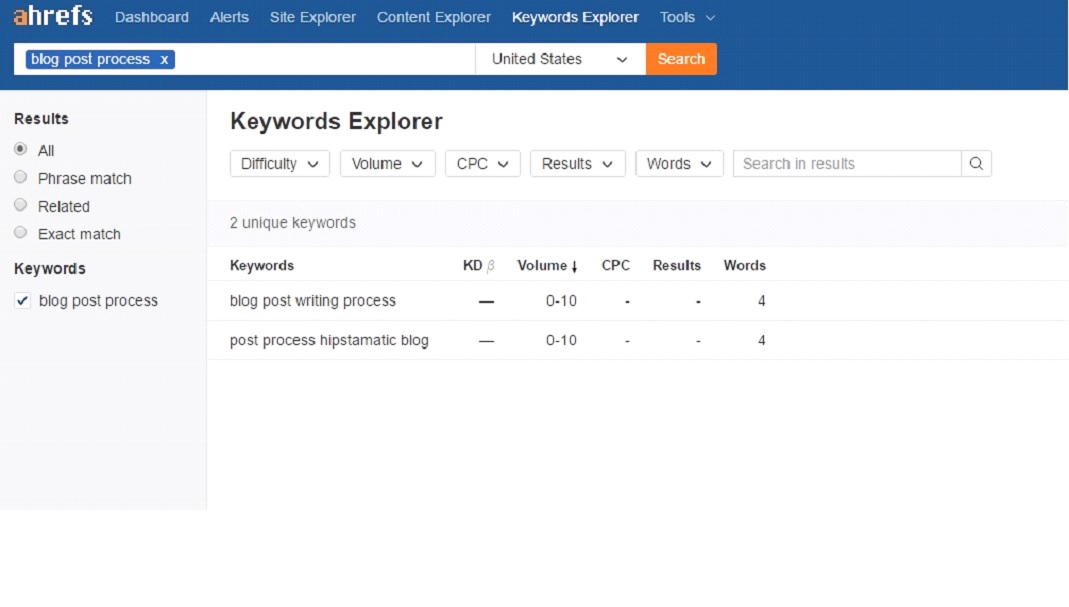Remove the 'blog post process' keyword tag
1069x607 pixels.
pos(165,60)
